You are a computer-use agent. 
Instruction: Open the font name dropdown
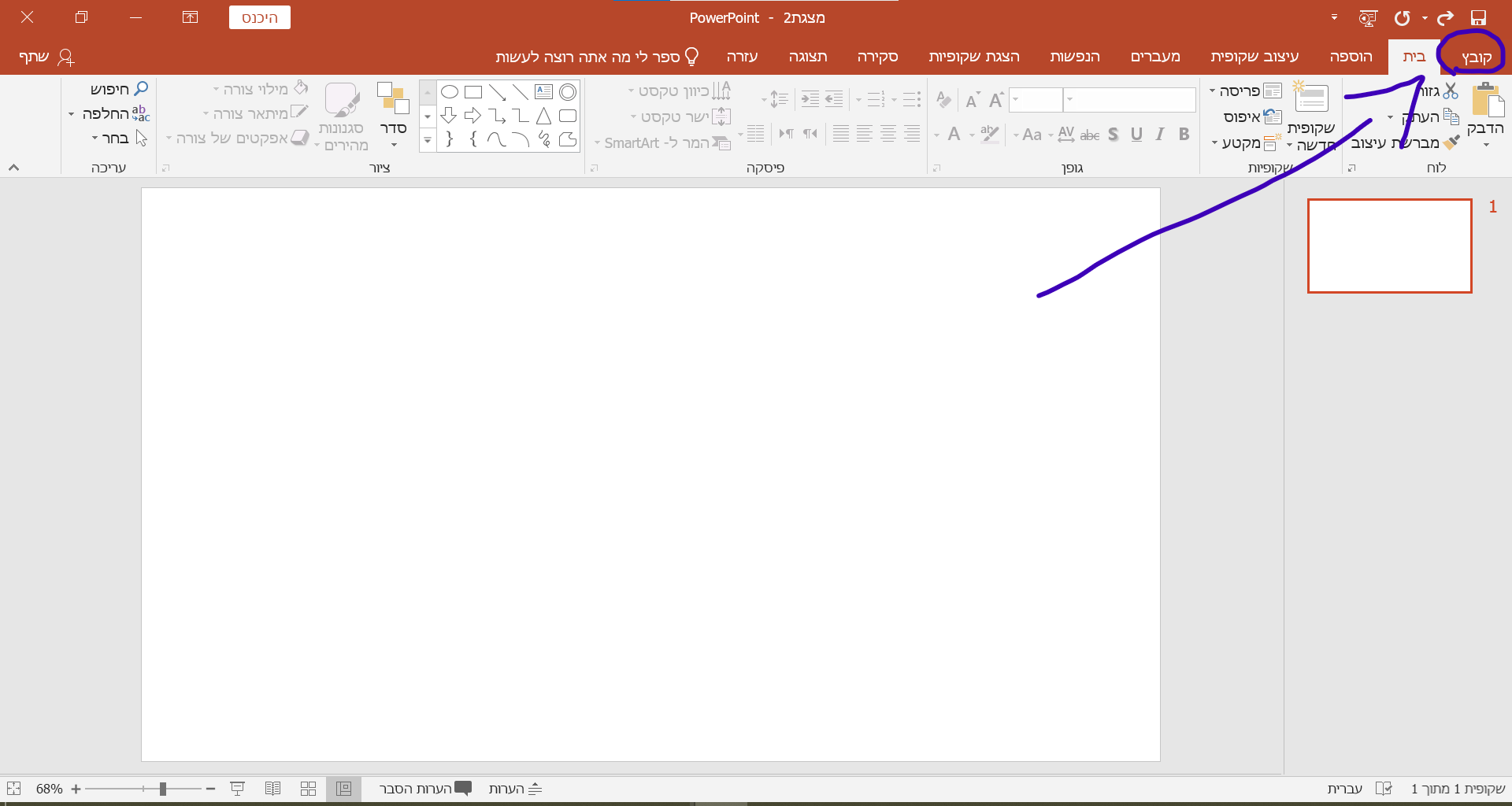[1069, 99]
